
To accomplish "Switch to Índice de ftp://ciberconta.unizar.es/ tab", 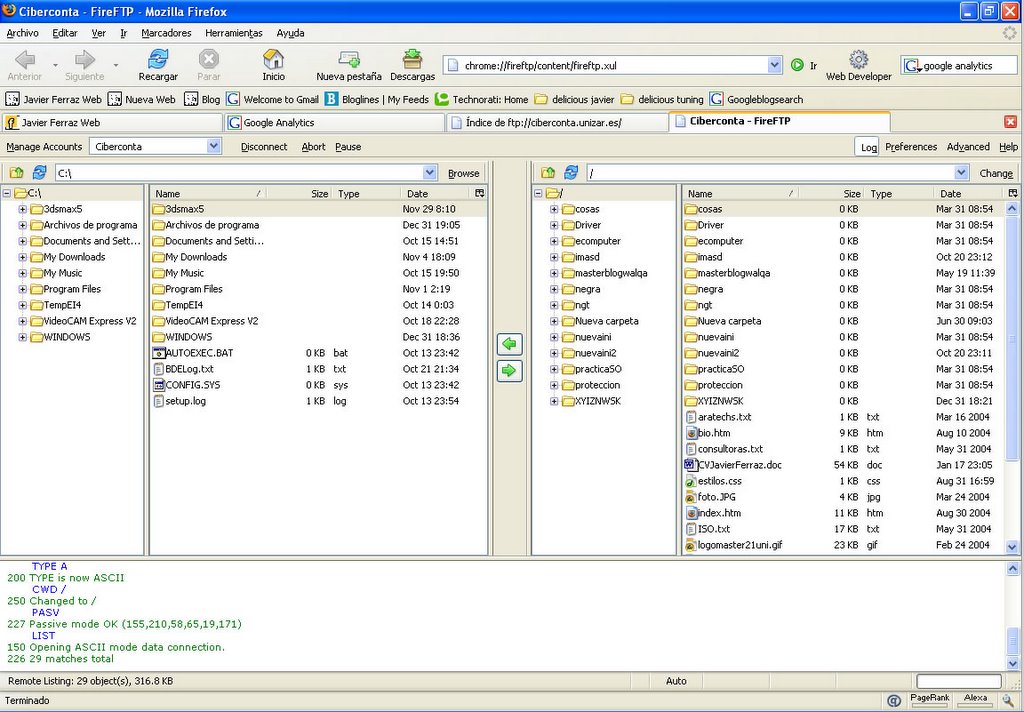I will click(x=557, y=122).
